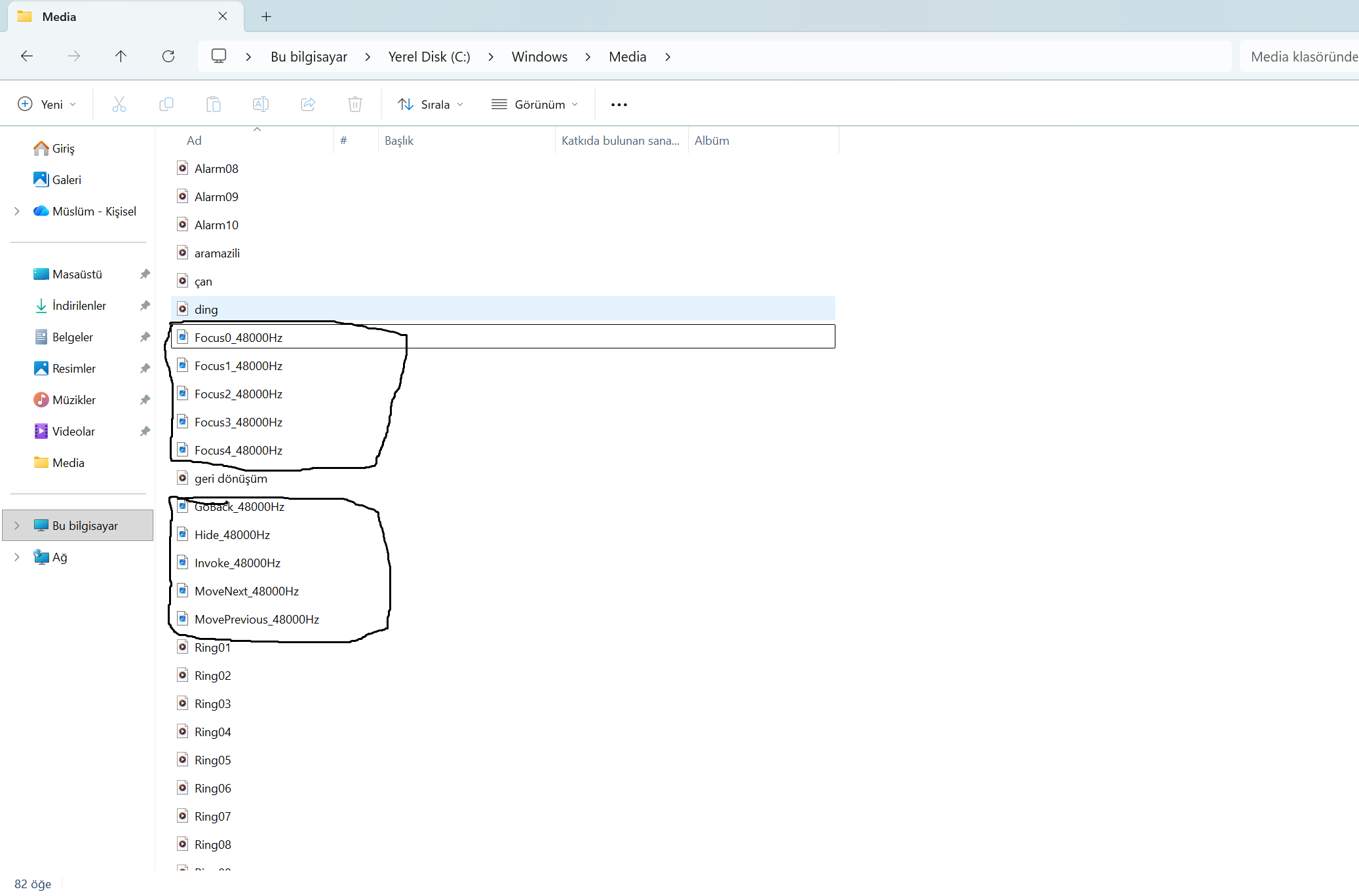Image resolution: width=1359 pixels, height=896 pixels.
Task: Open İndirilenler in the sidebar
Action: tap(79, 305)
